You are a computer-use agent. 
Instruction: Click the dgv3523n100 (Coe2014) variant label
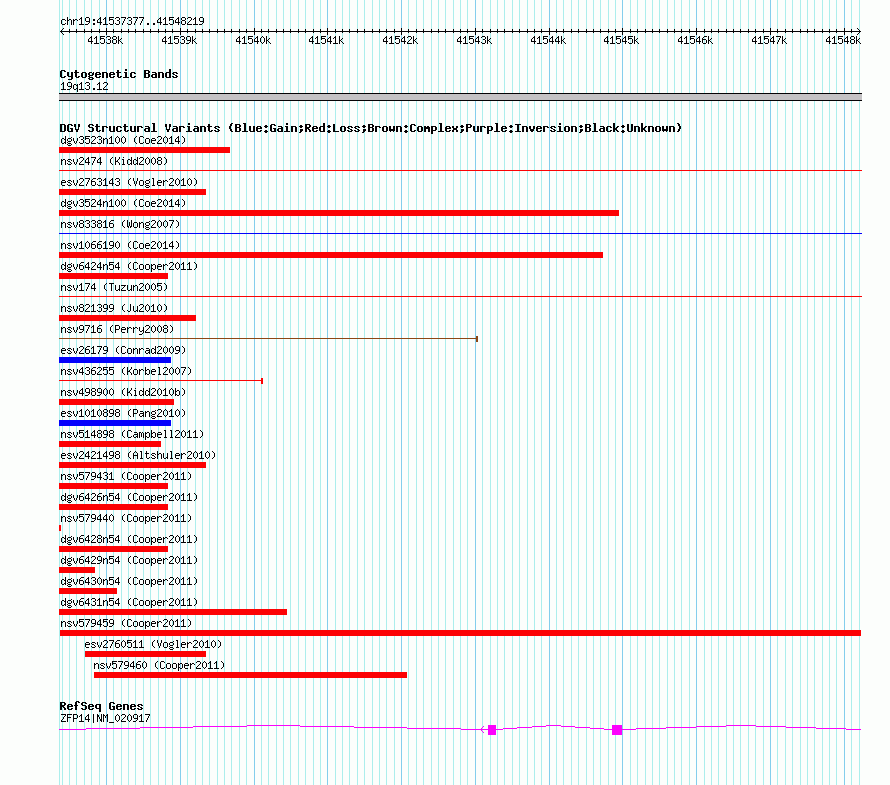(x=123, y=140)
